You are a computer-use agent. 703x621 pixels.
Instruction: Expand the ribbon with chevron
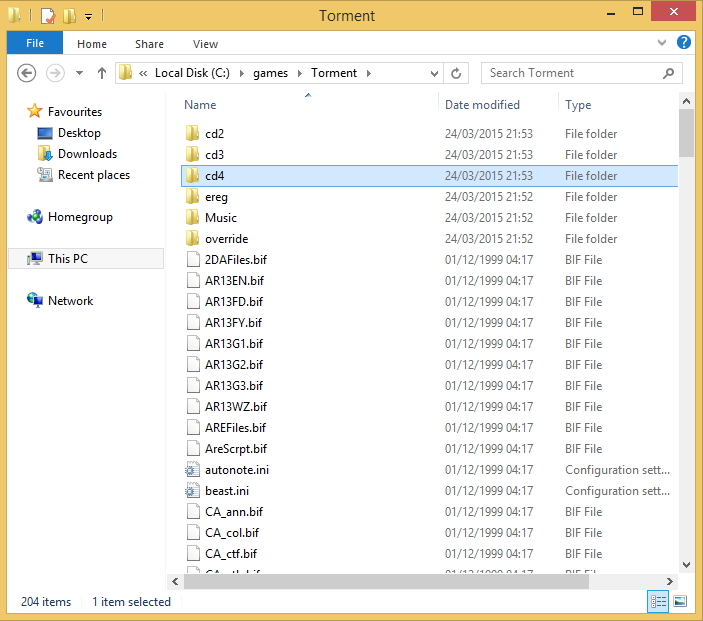tap(663, 43)
